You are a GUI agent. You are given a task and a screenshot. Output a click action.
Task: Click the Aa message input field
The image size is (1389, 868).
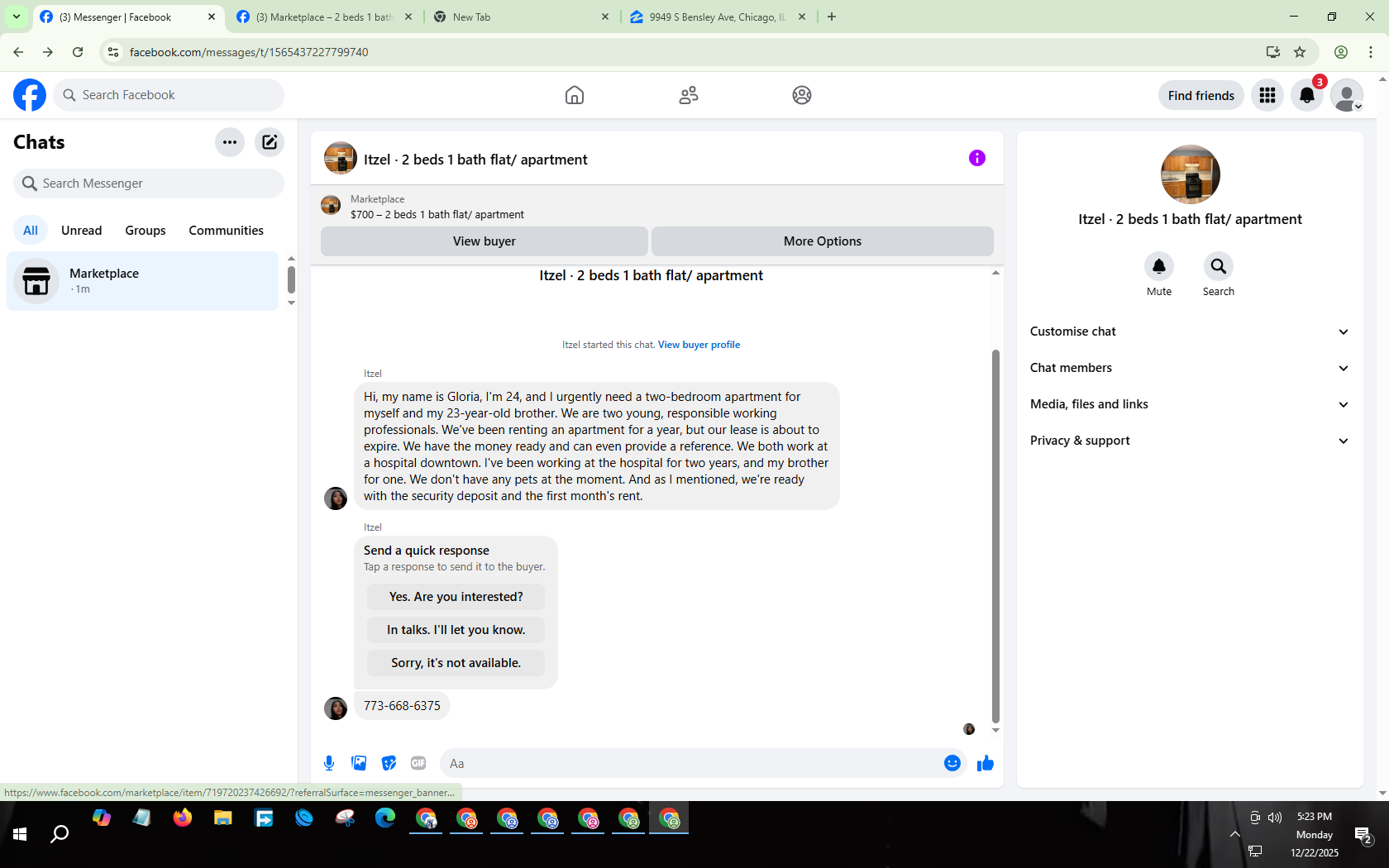tap(690, 763)
